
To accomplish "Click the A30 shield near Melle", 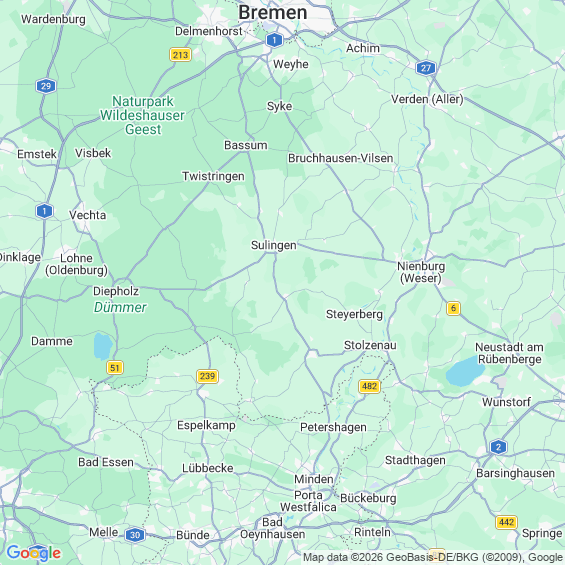I will click(135, 535).
